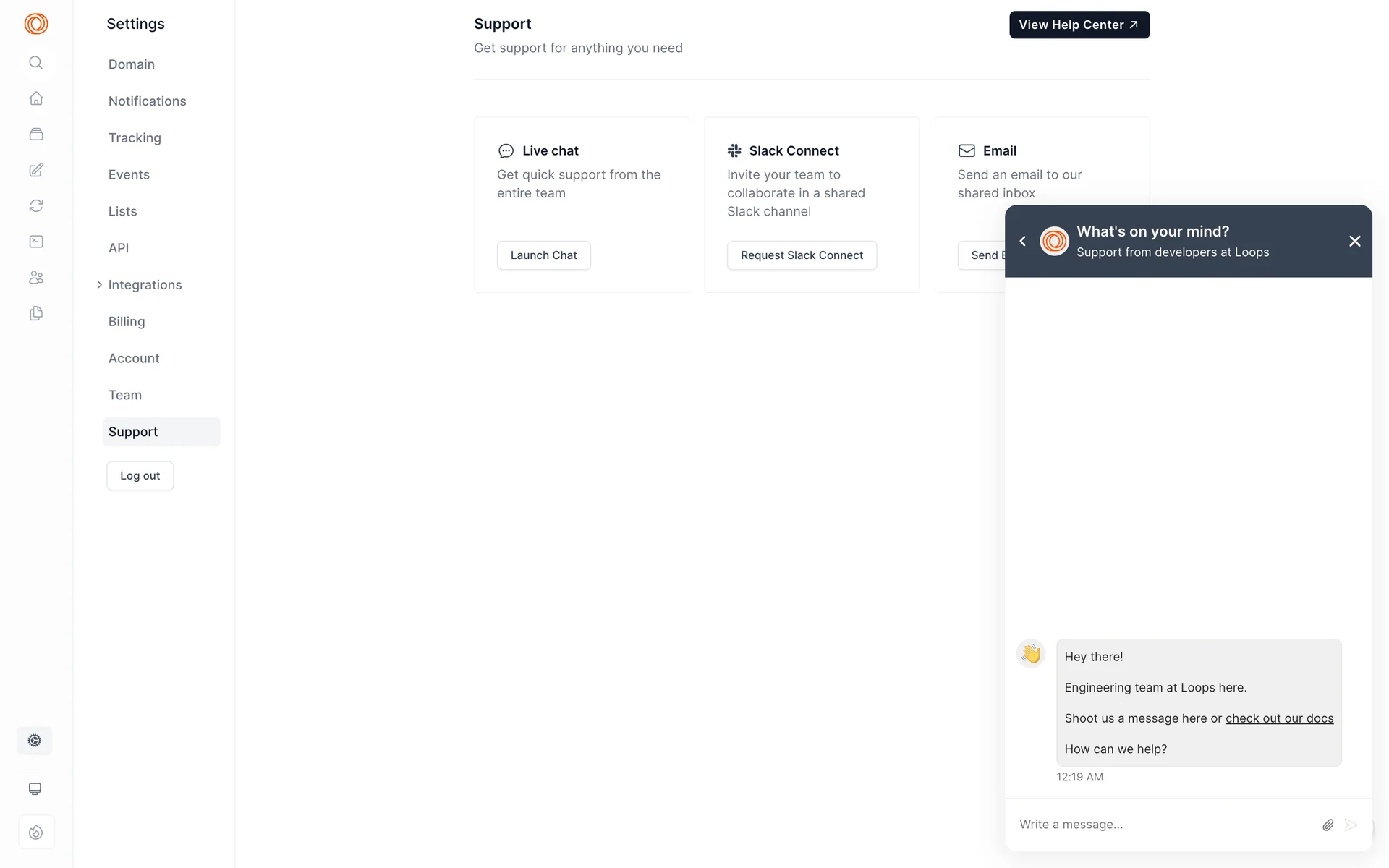Viewport: 1389px width, 868px height.
Task: Open the Domain settings page
Action: [x=131, y=64]
